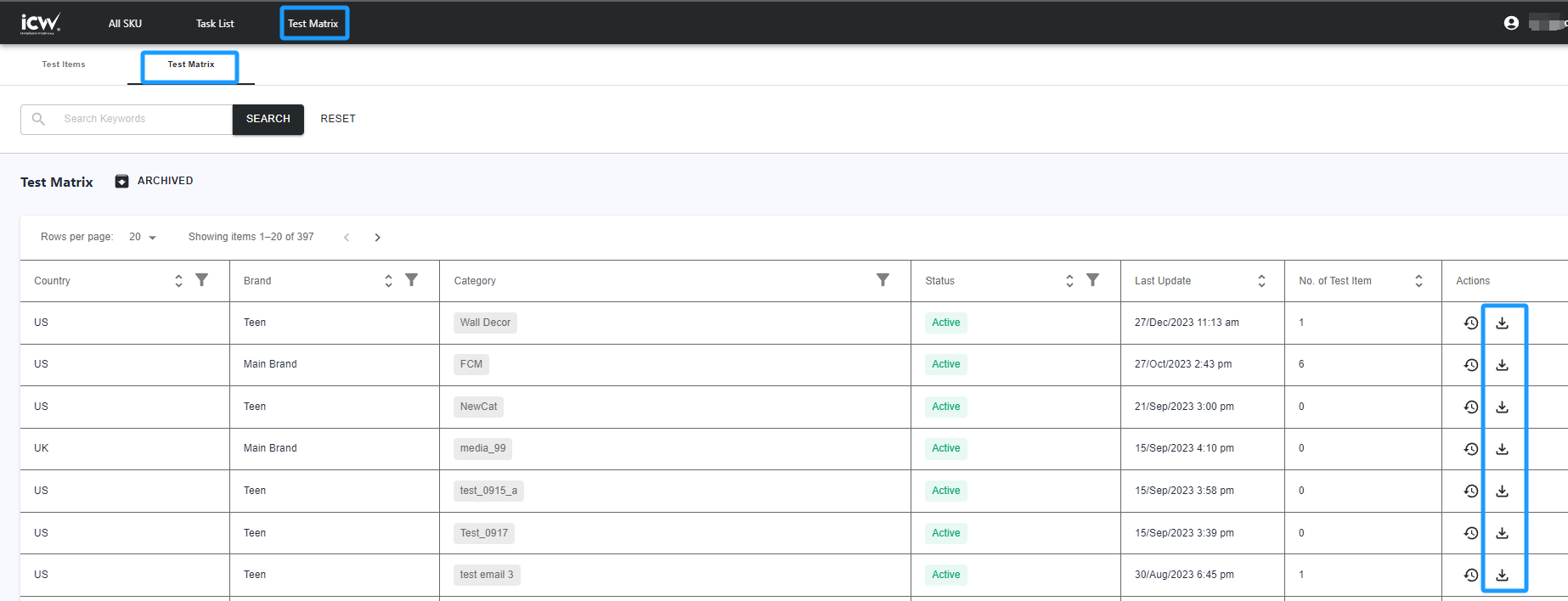Screen dimensions: 1568x601
Task: Filter the Brand column
Action: (411, 280)
